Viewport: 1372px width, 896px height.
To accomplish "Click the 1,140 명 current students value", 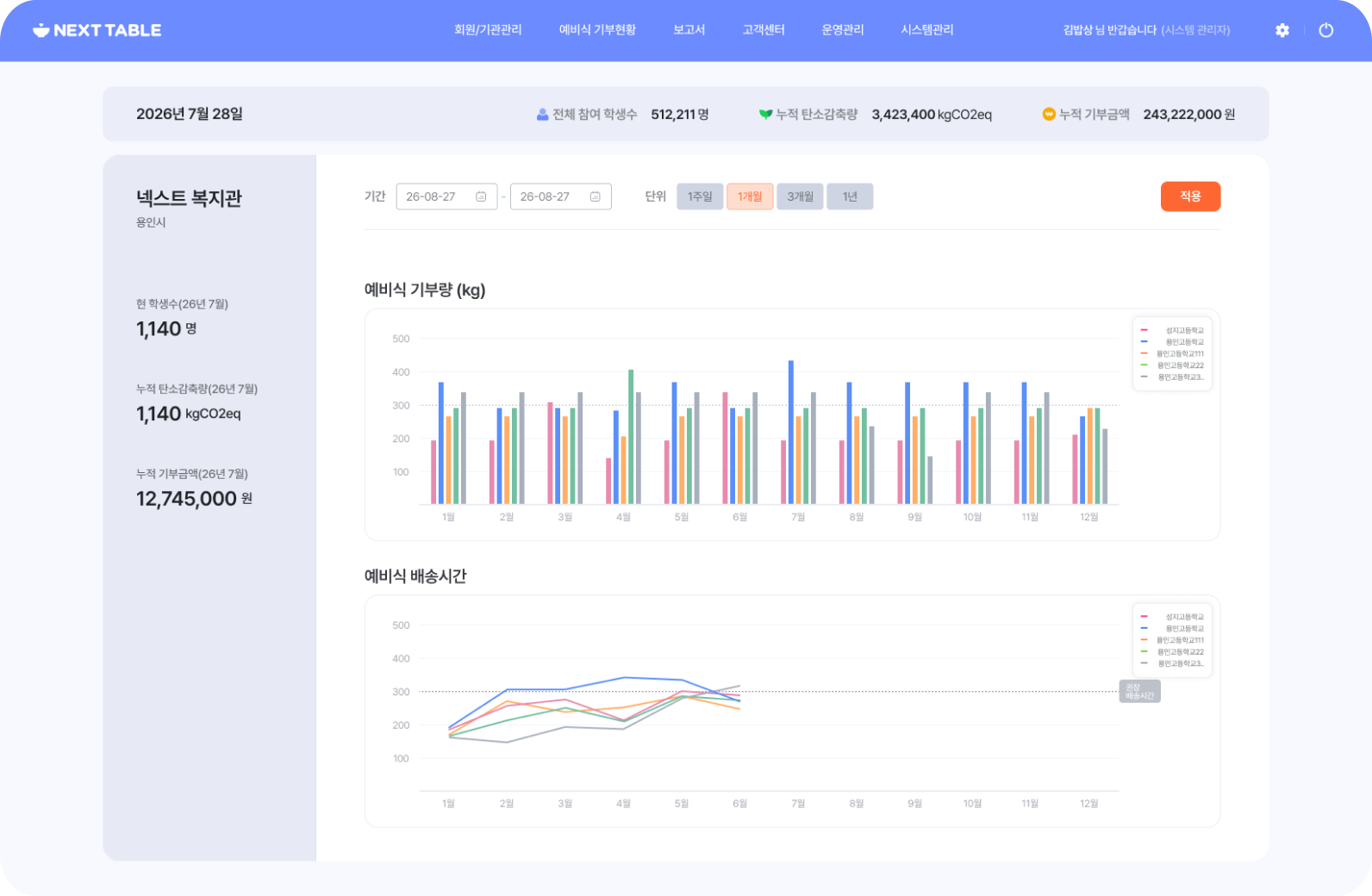I will pyautogui.click(x=166, y=329).
